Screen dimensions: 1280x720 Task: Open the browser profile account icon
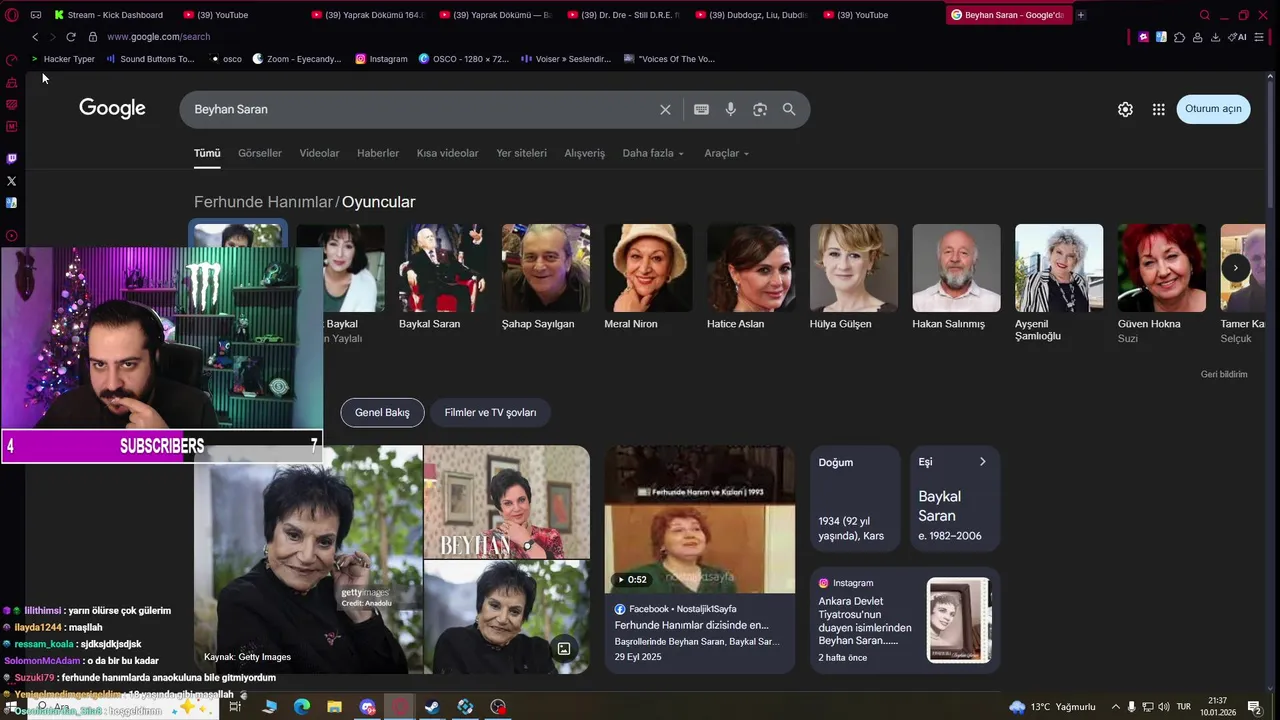[x=1197, y=37]
